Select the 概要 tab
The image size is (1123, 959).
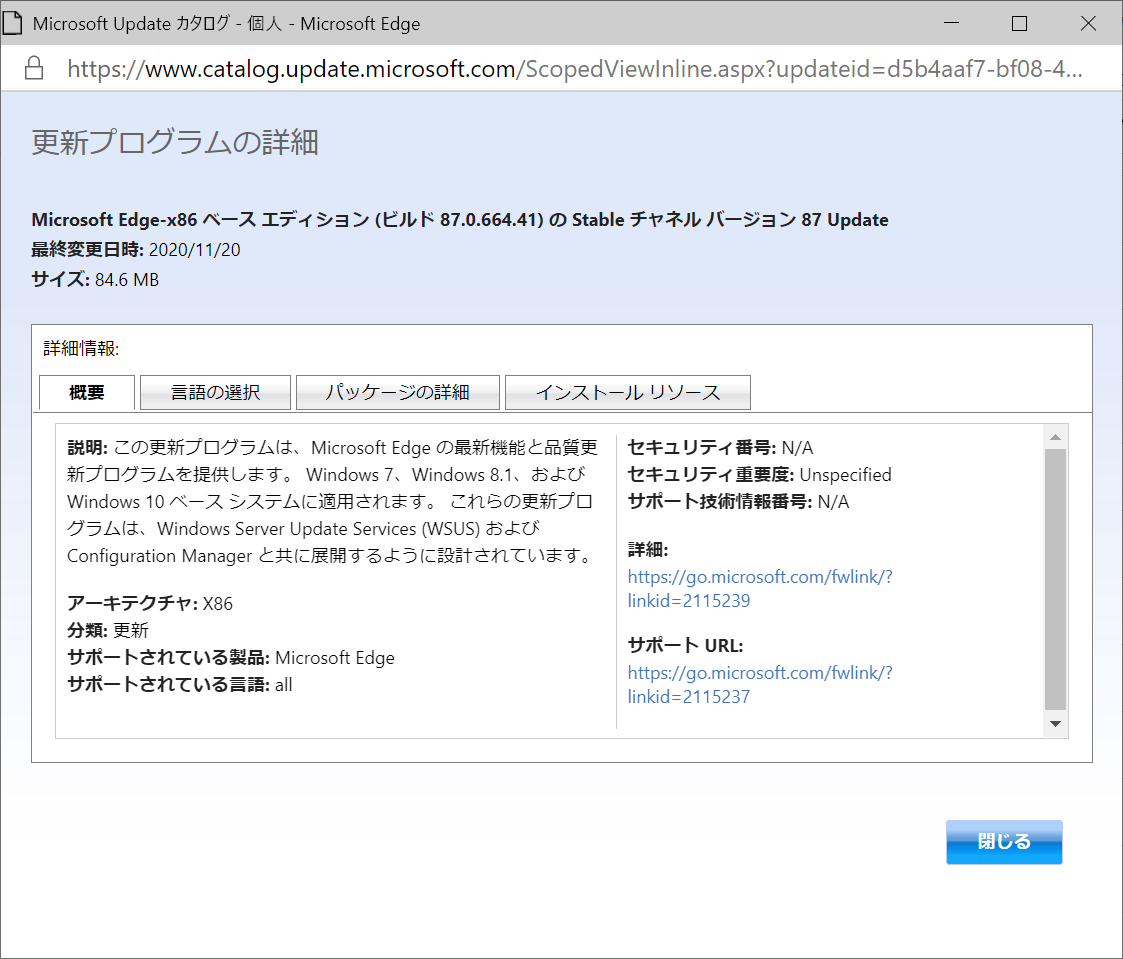(87, 392)
